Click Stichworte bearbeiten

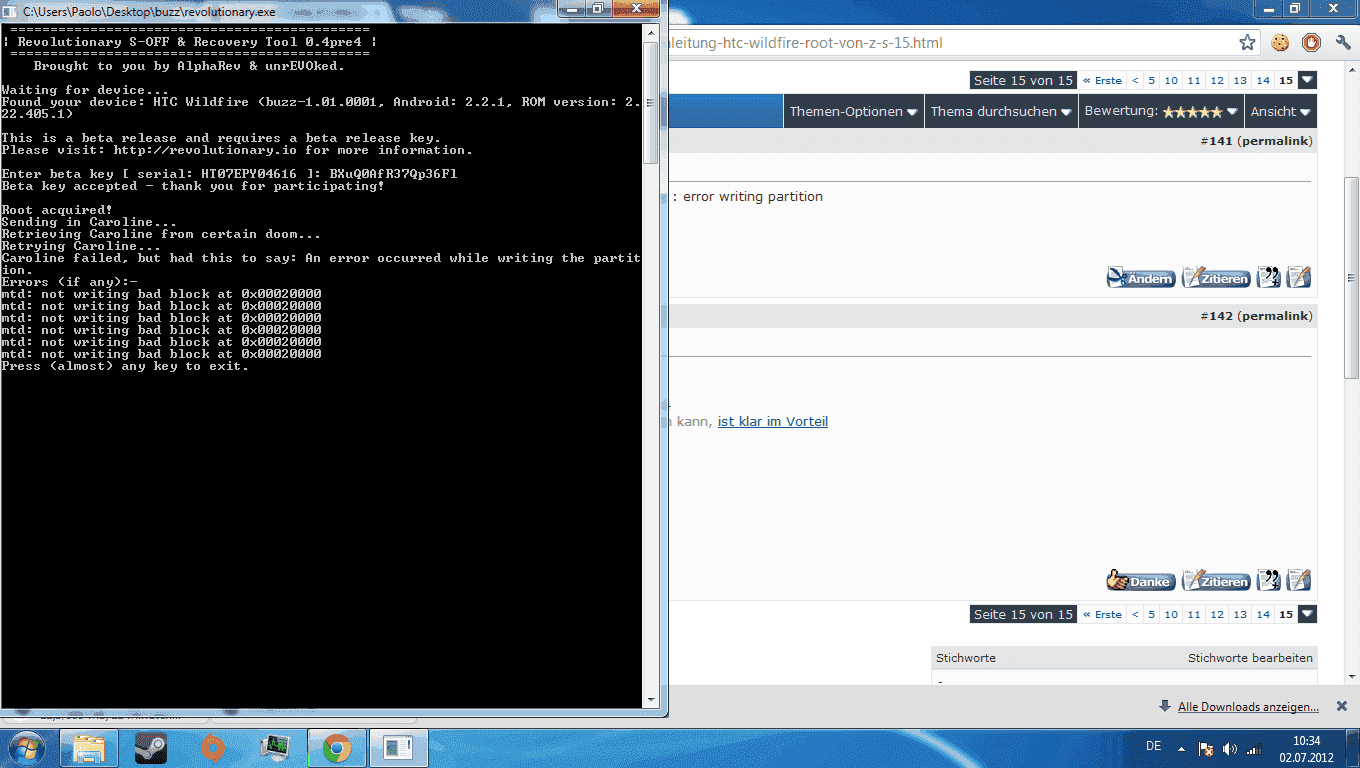click(x=1250, y=658)
